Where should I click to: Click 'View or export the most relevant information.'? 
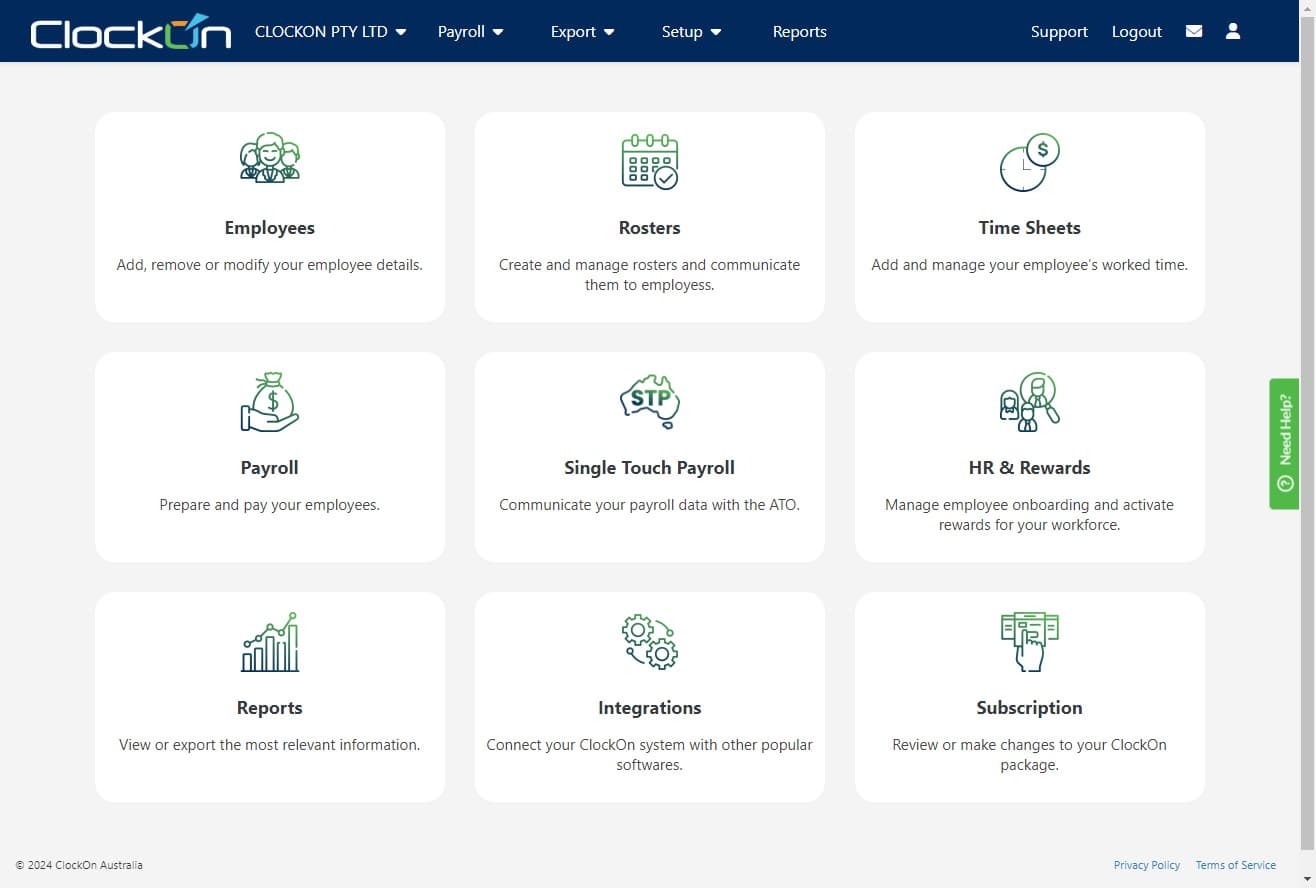coord(270,745)
